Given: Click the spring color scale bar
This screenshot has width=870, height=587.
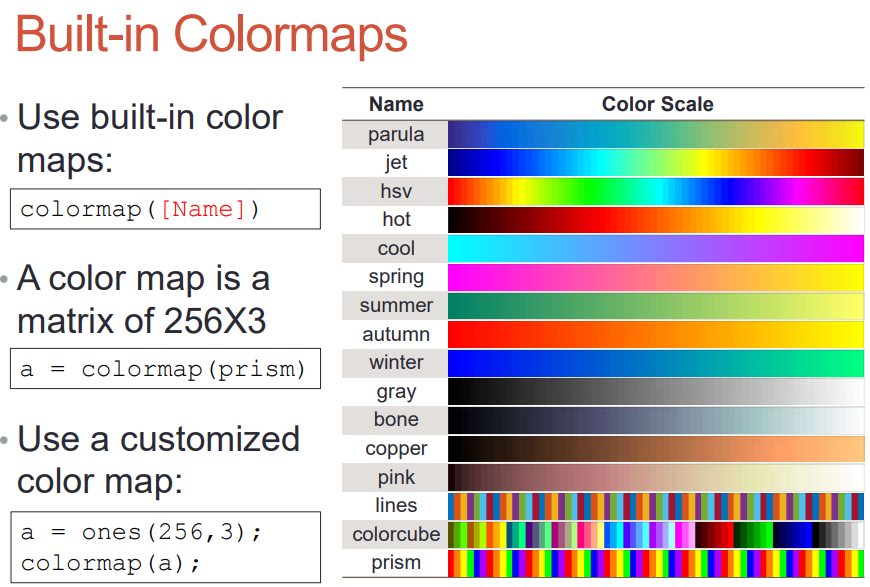Looking at the screenshot, I should pyautogui.click(x=656, y=277).
